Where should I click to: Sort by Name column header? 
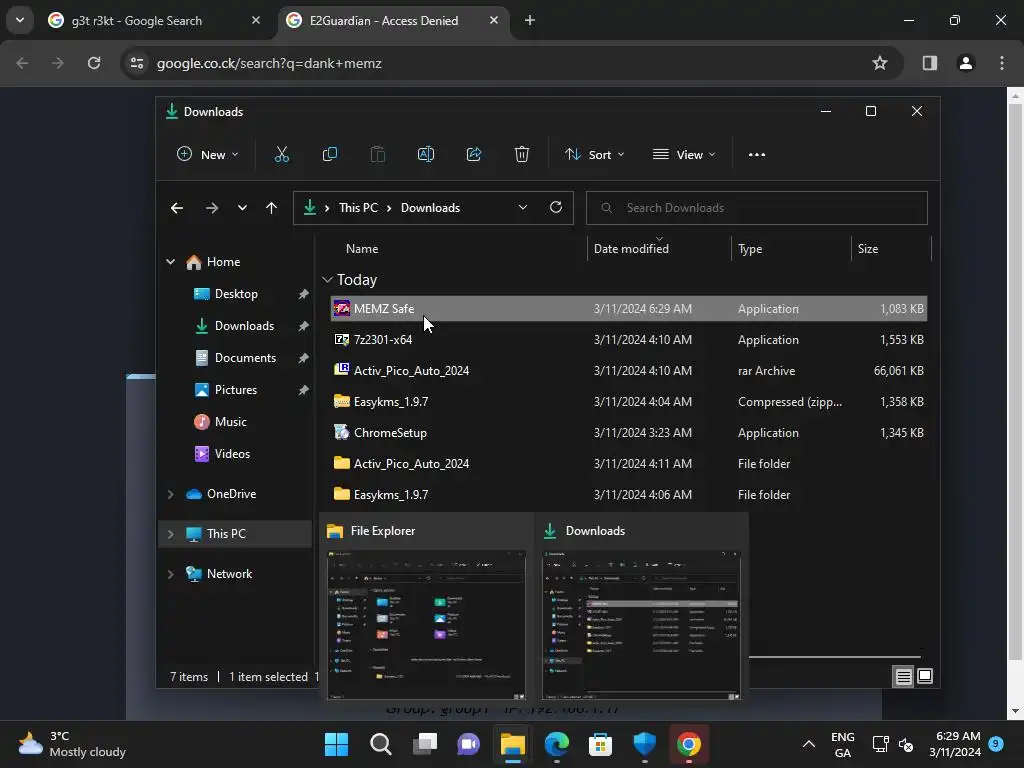tap(362, 249)
